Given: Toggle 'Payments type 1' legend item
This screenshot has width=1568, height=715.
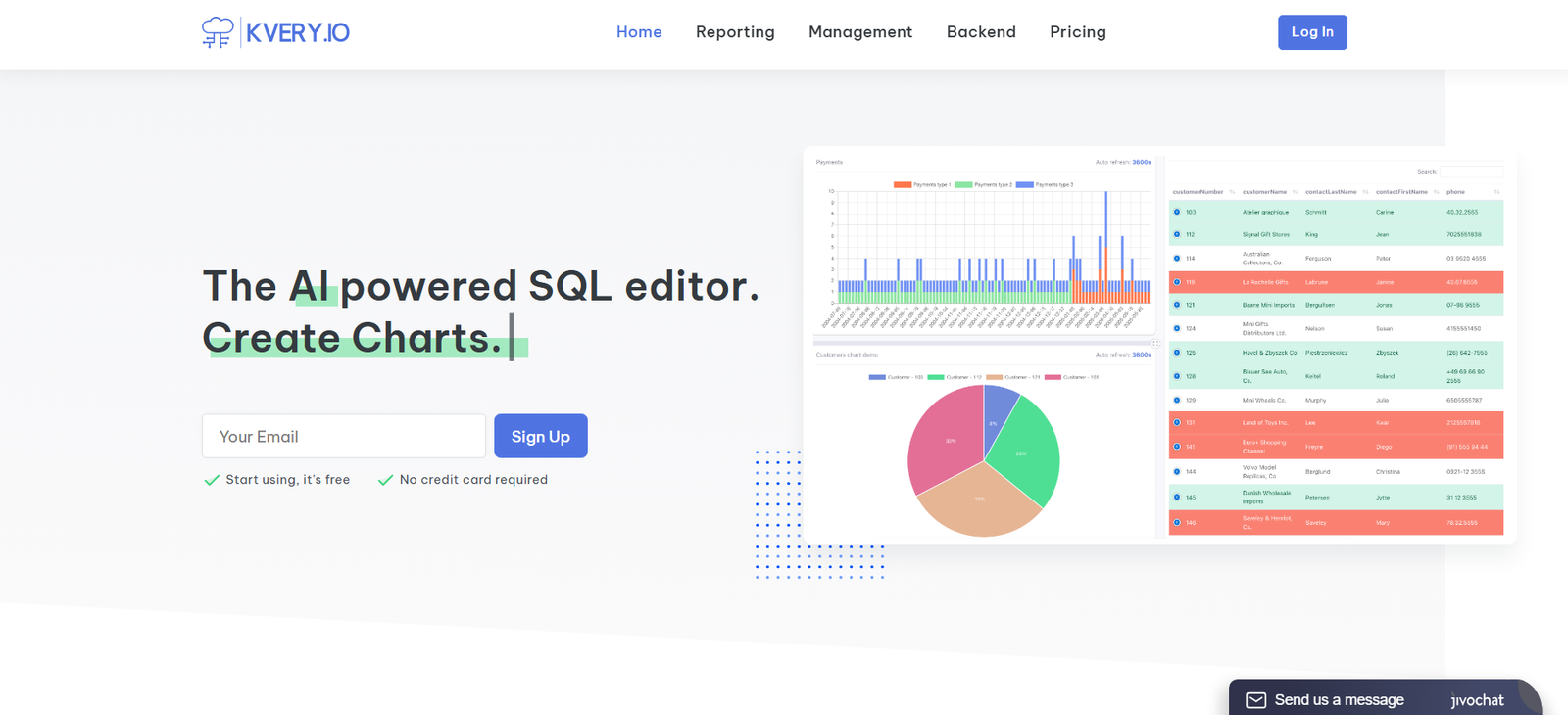Looking at the screenshot, I should [921, 184].
